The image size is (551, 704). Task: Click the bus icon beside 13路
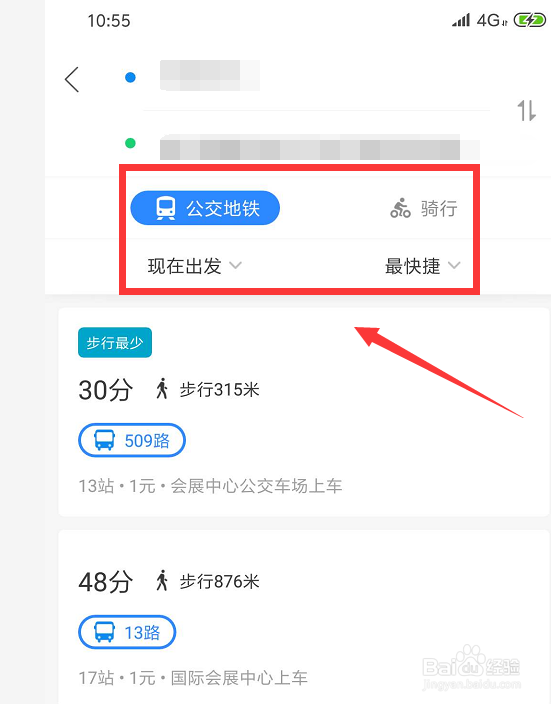(105, 632)
